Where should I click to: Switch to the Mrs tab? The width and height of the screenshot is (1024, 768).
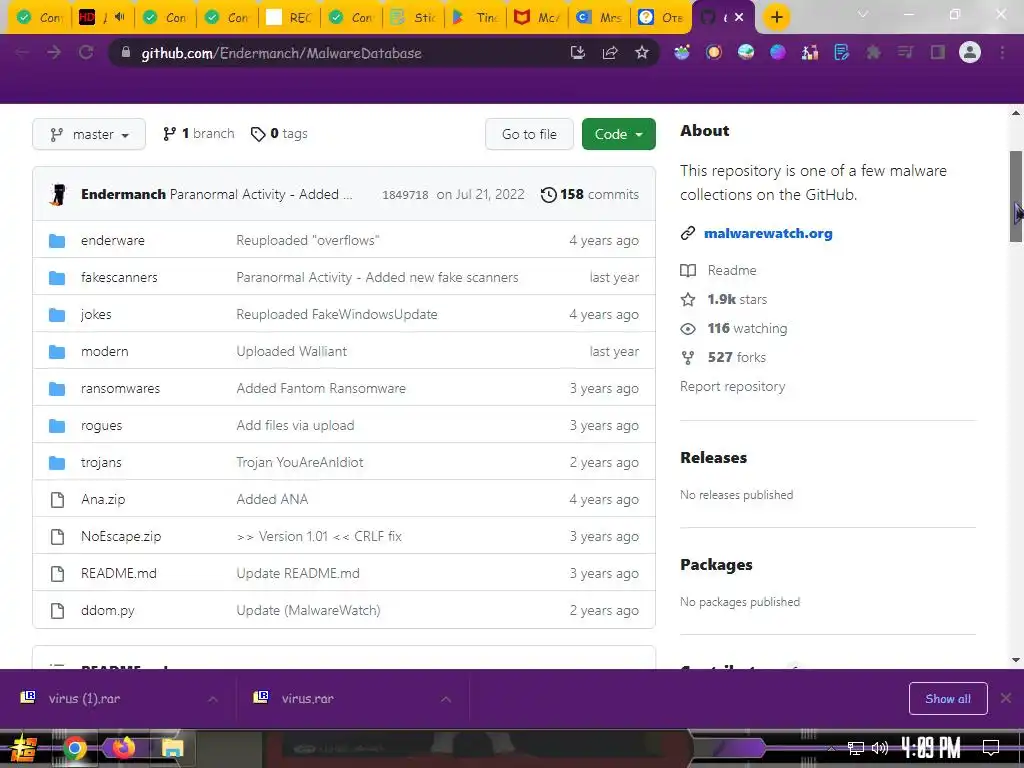click(600, 17)
